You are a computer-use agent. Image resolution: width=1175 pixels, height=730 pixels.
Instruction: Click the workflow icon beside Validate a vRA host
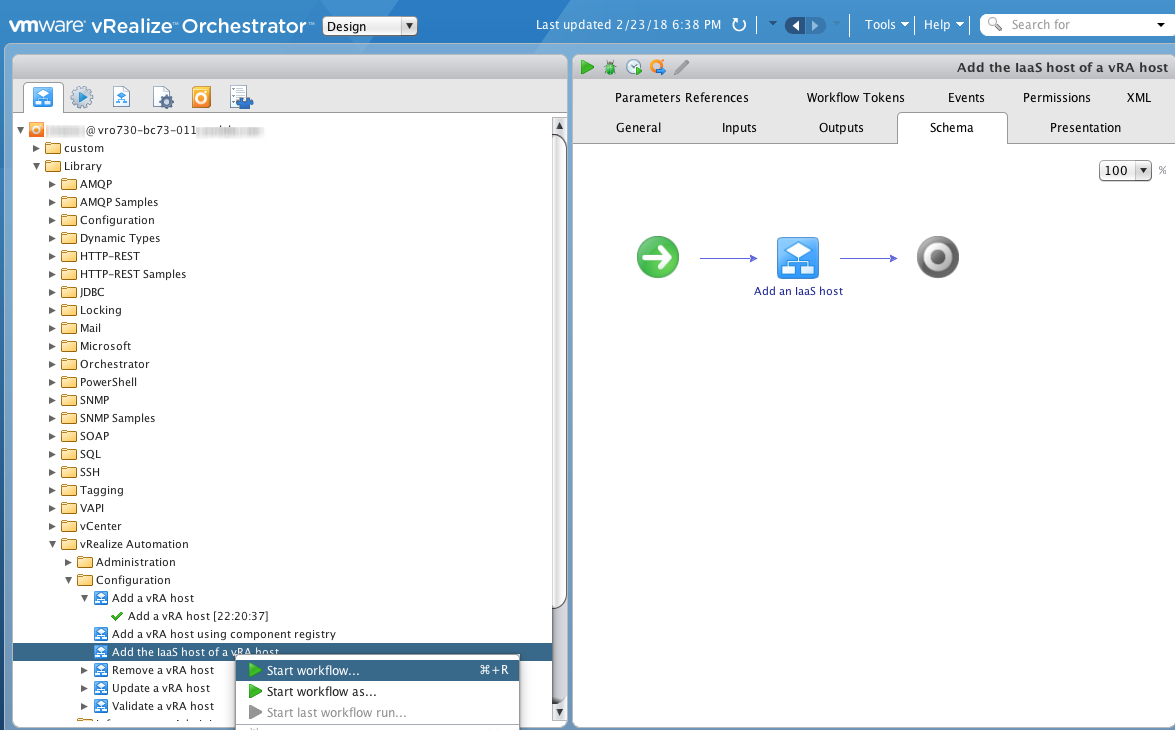pyautogui.click(x=101, y=706)
